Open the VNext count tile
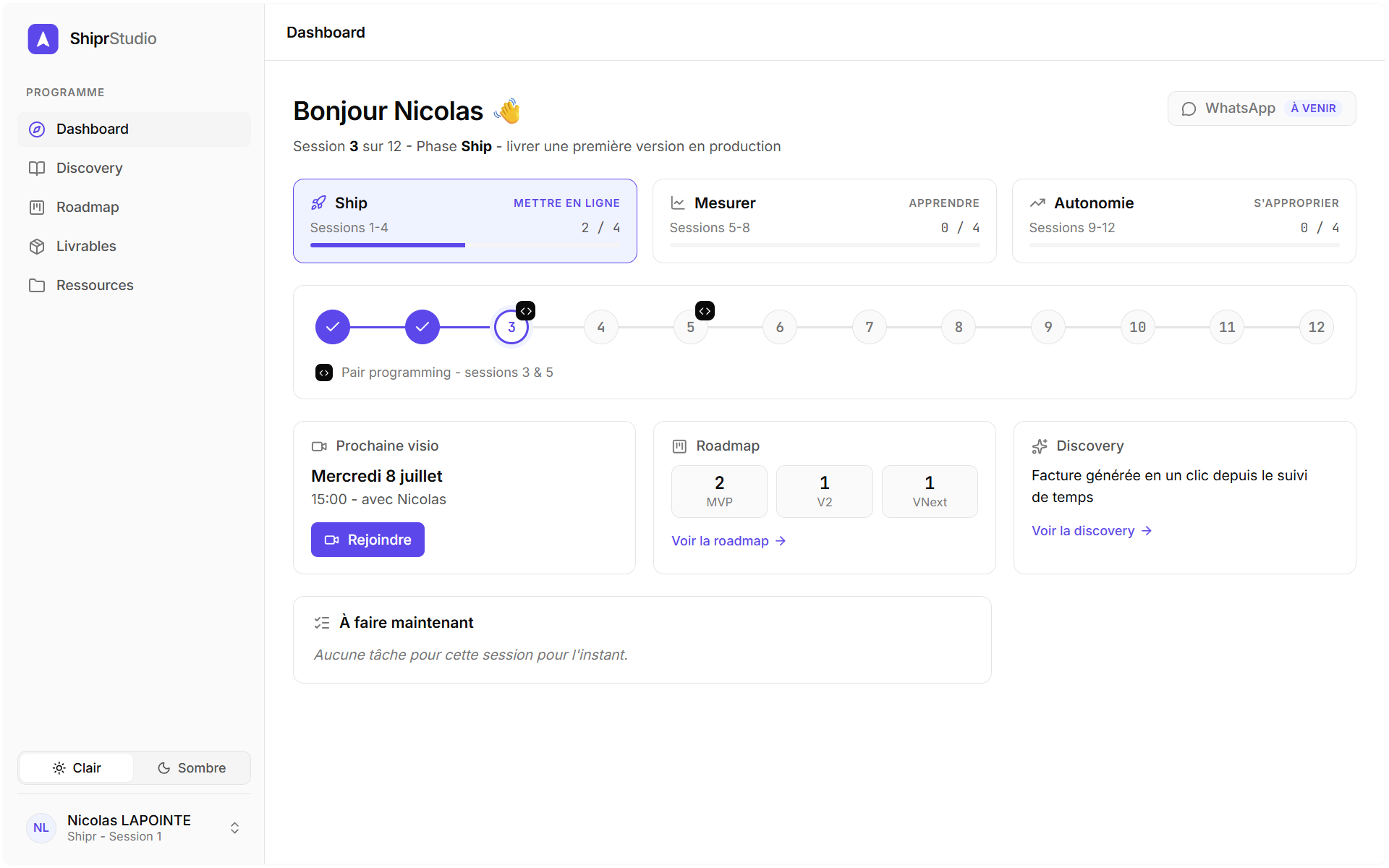Screen dimensions: 1389x868 [930, 491]
